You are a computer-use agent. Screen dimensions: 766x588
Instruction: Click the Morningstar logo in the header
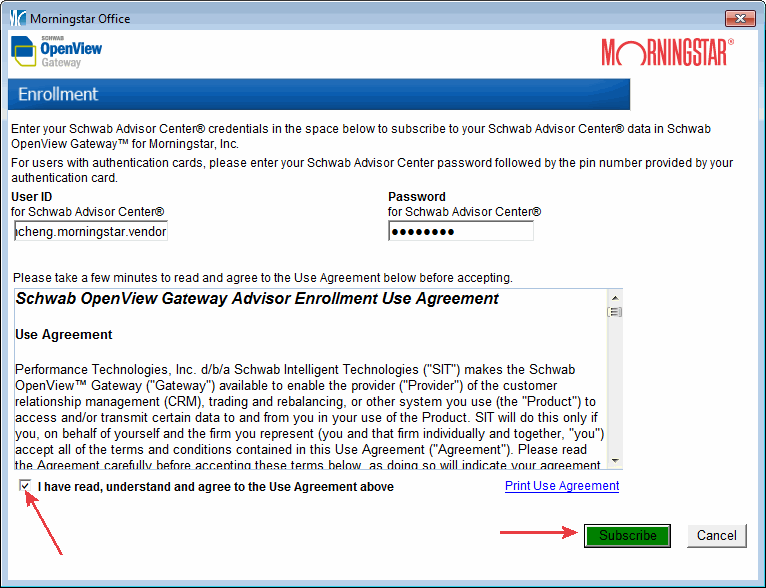667,52
